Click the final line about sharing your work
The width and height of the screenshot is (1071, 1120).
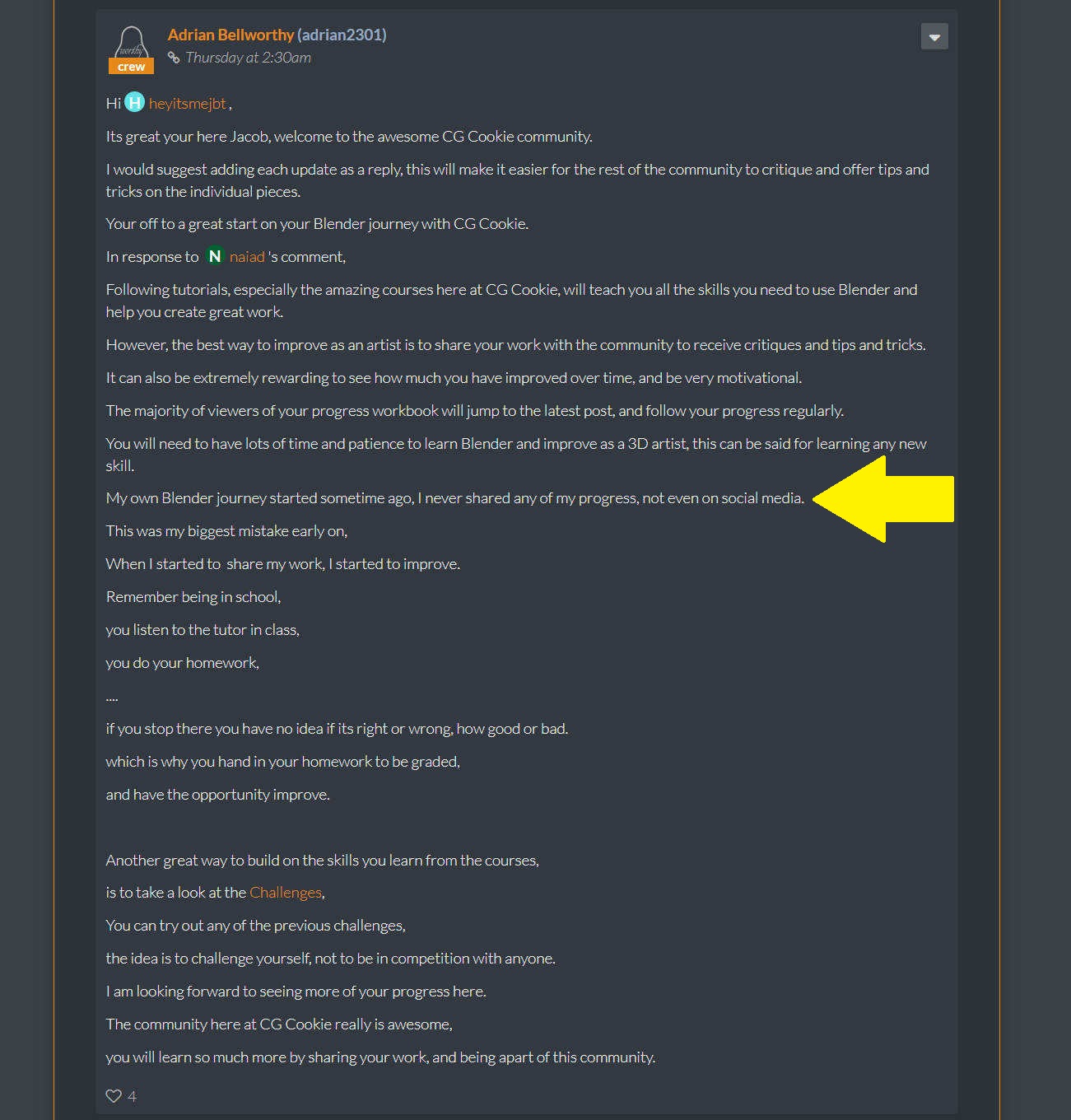pyautogui.click(x=380, y=1057)
